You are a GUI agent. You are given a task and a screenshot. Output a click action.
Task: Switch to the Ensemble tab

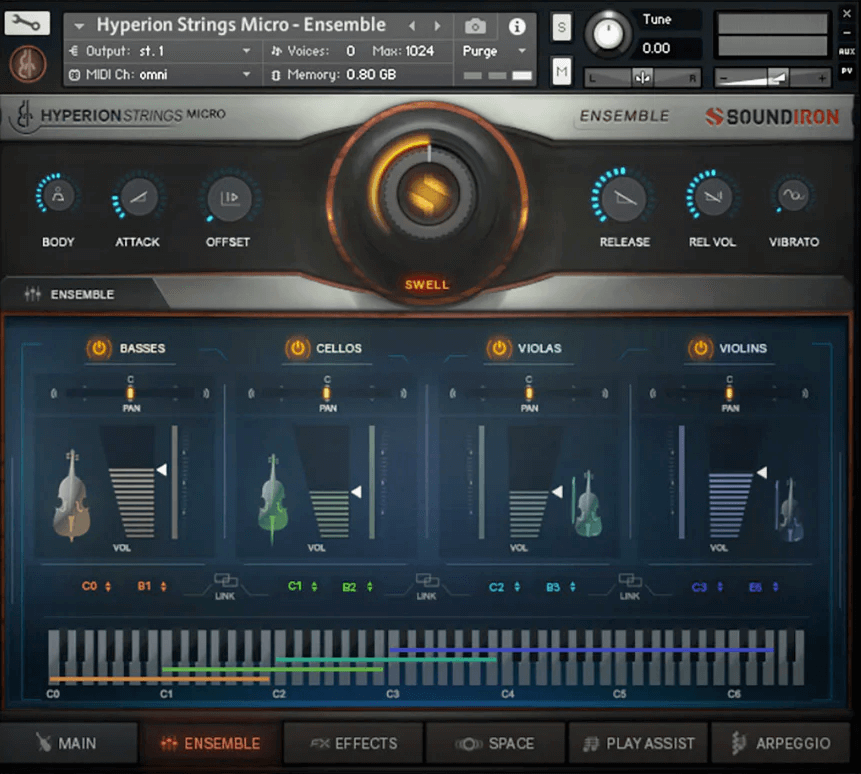pos(211,743)
